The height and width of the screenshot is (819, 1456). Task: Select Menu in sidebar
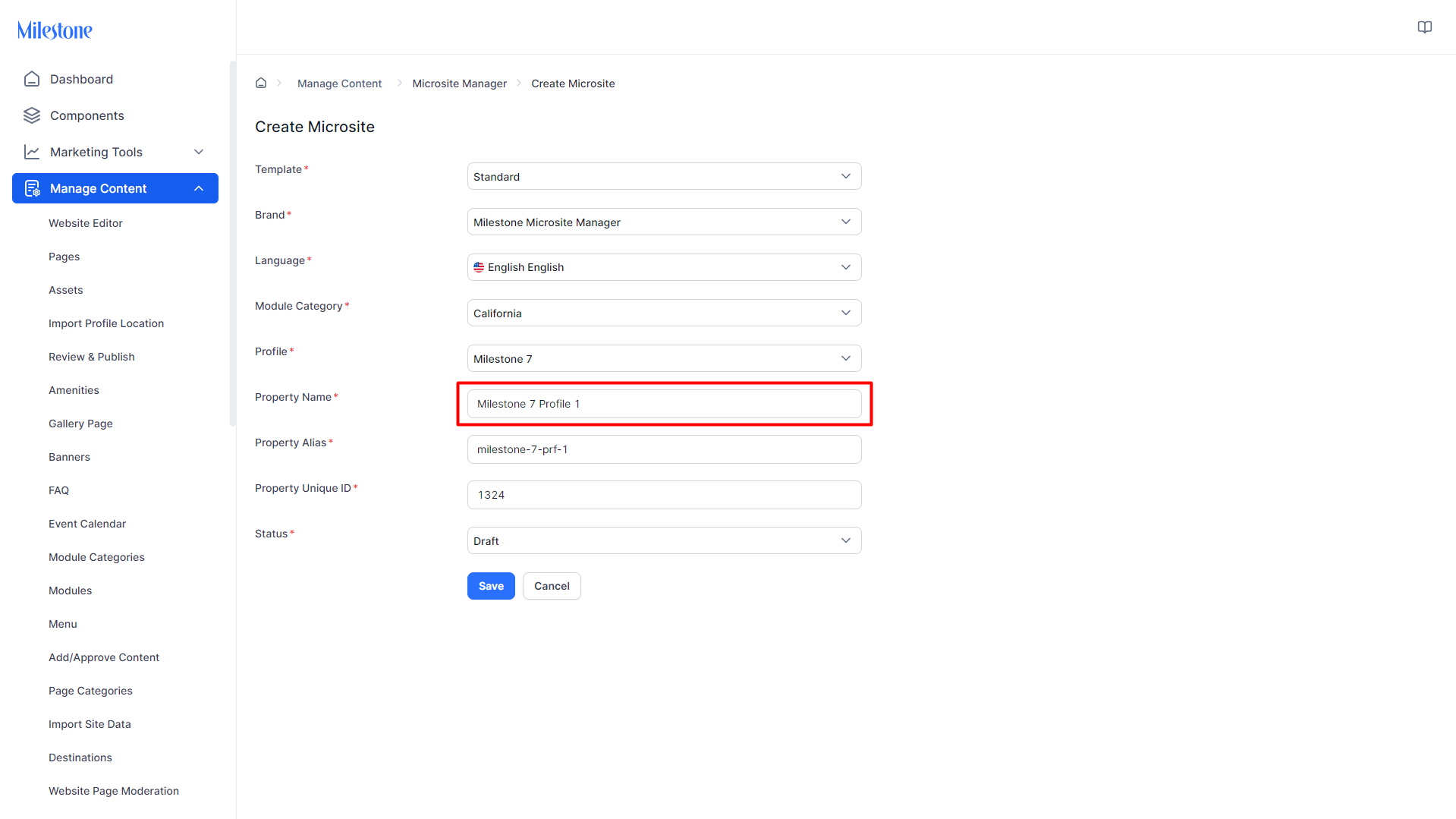pyautogui.click(x=63, y=624)
